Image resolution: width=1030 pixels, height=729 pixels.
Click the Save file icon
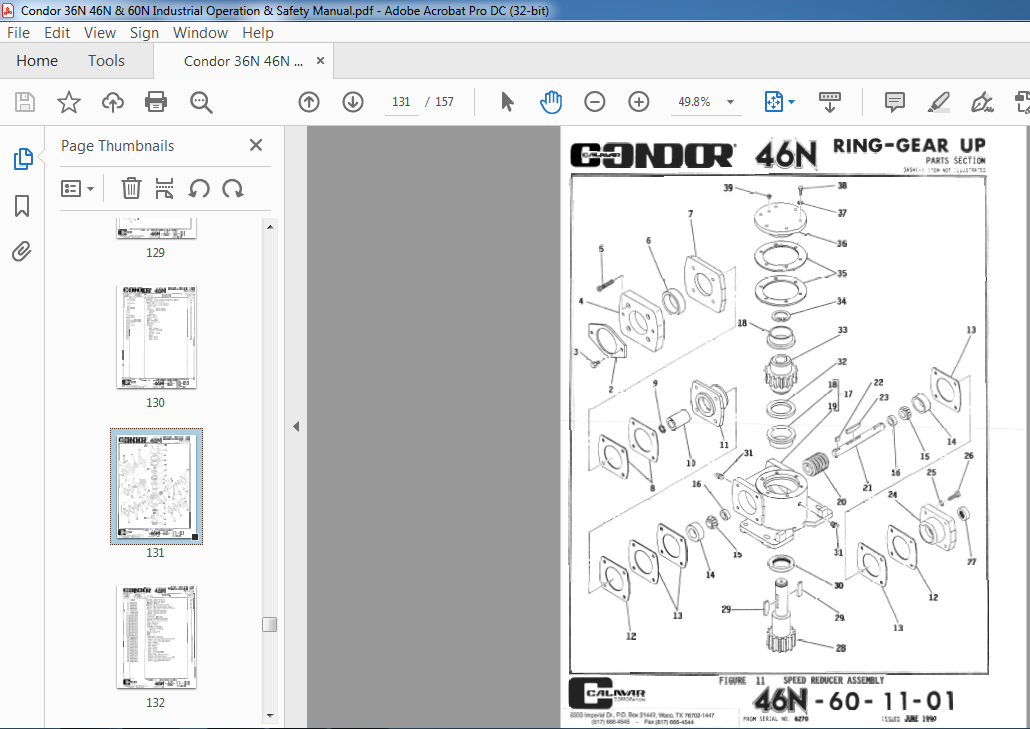(25, 102)
